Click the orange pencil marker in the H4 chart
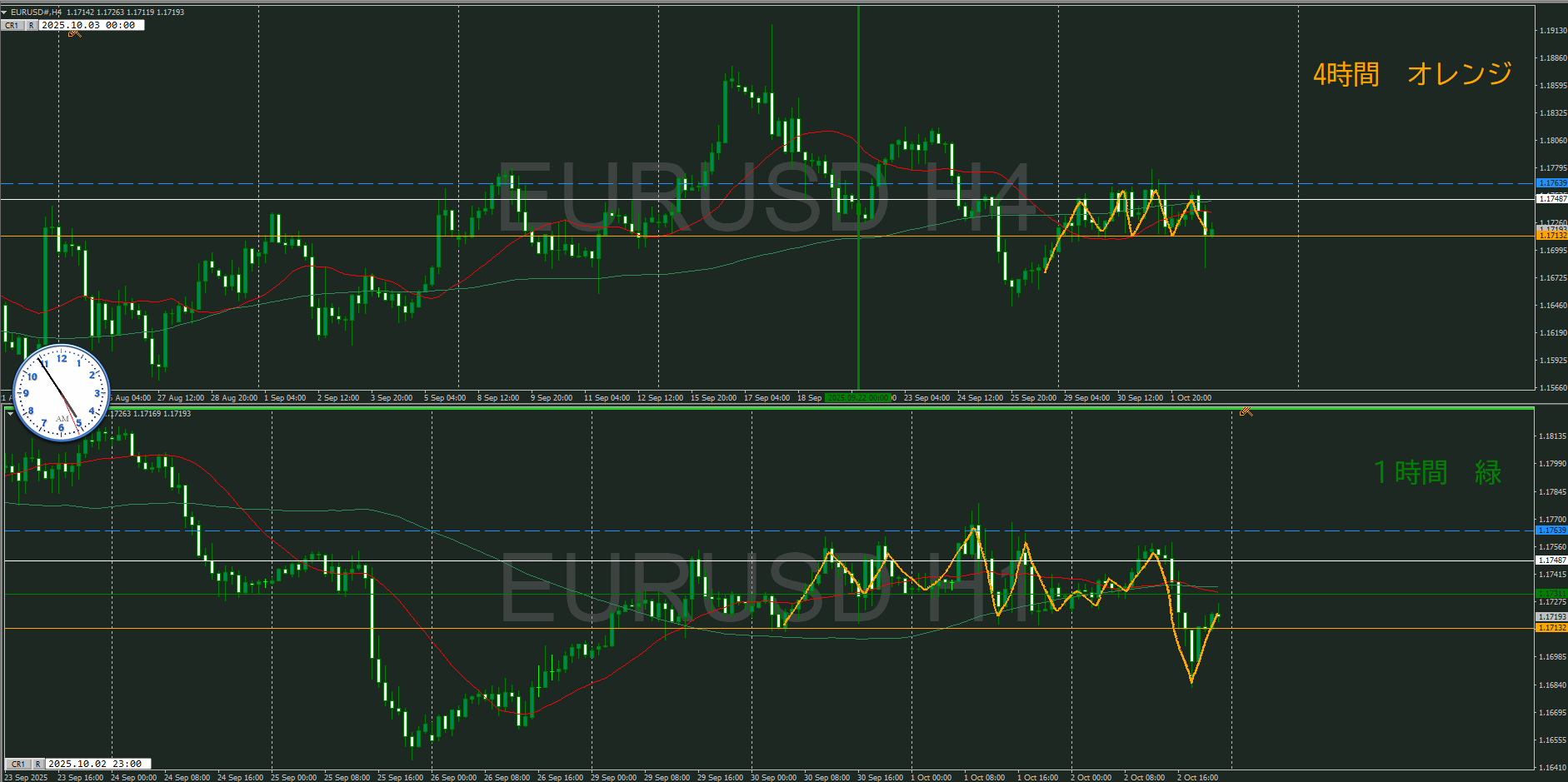Image resolution: width=1568 pixels, height=782 pixels. [x=75, y=33]
